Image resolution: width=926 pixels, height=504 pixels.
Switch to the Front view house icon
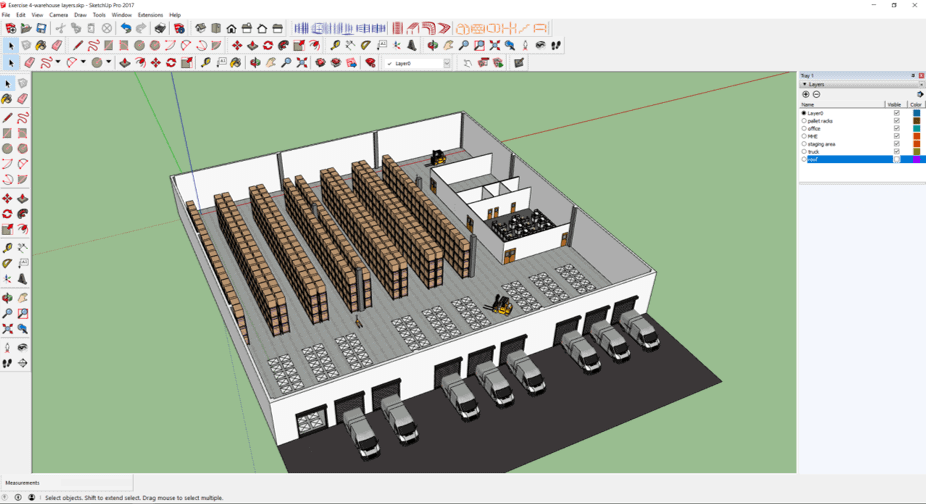pyautogui.click(x=232, y=28)
